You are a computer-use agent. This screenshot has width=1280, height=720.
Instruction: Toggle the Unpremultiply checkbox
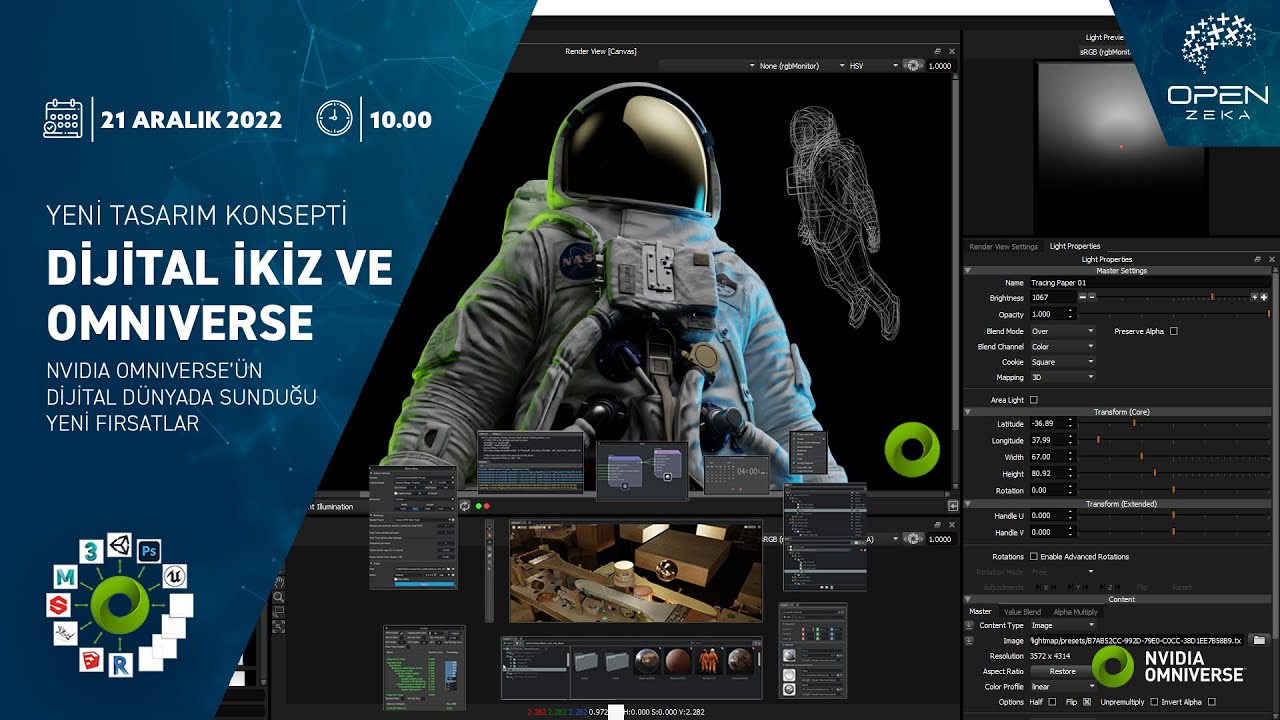click(1154, 702)
